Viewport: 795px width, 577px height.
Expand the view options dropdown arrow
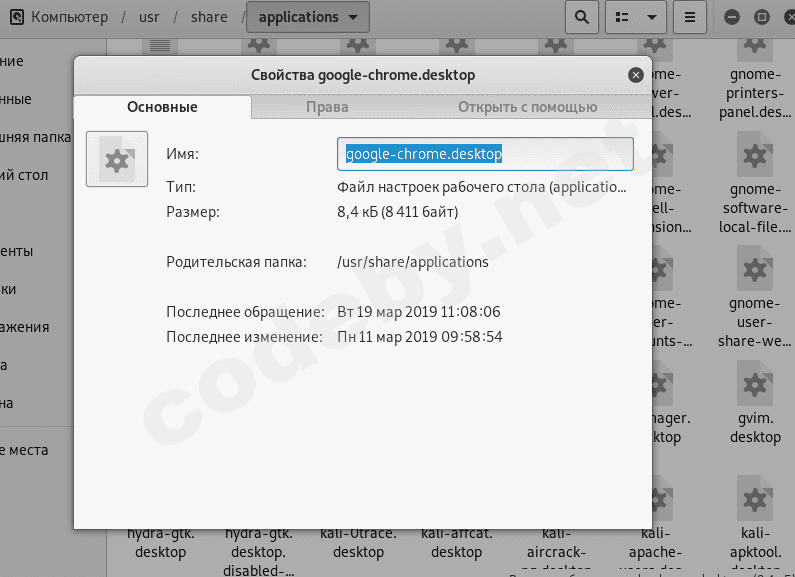pos(652,17)
